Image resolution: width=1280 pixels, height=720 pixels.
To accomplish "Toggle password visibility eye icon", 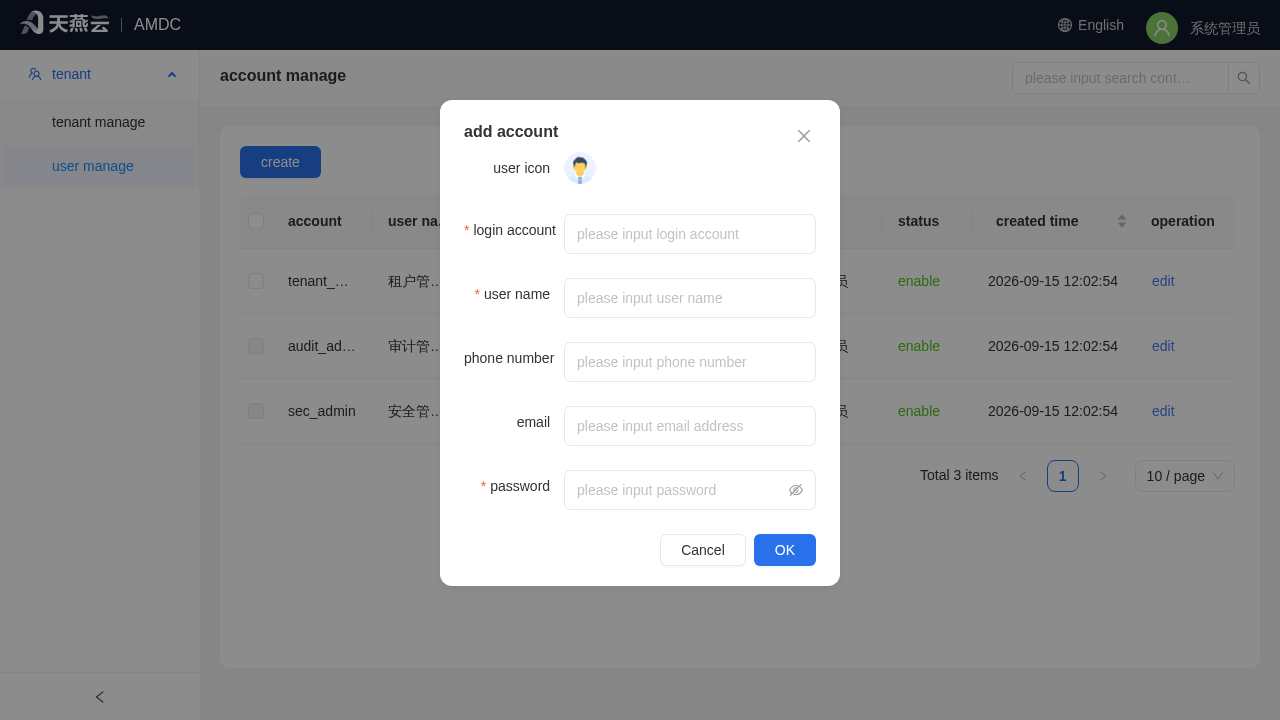I will [x=796, y=490].
